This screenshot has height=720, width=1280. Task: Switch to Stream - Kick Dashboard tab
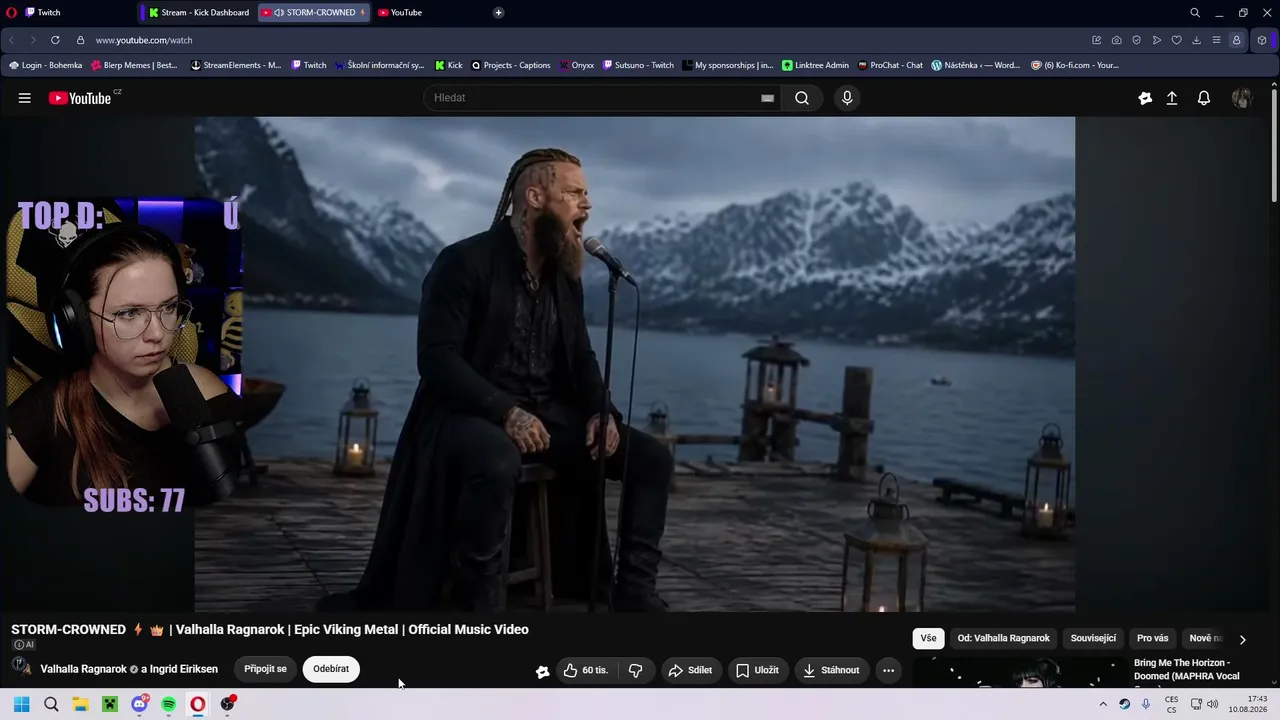point(199,13)
